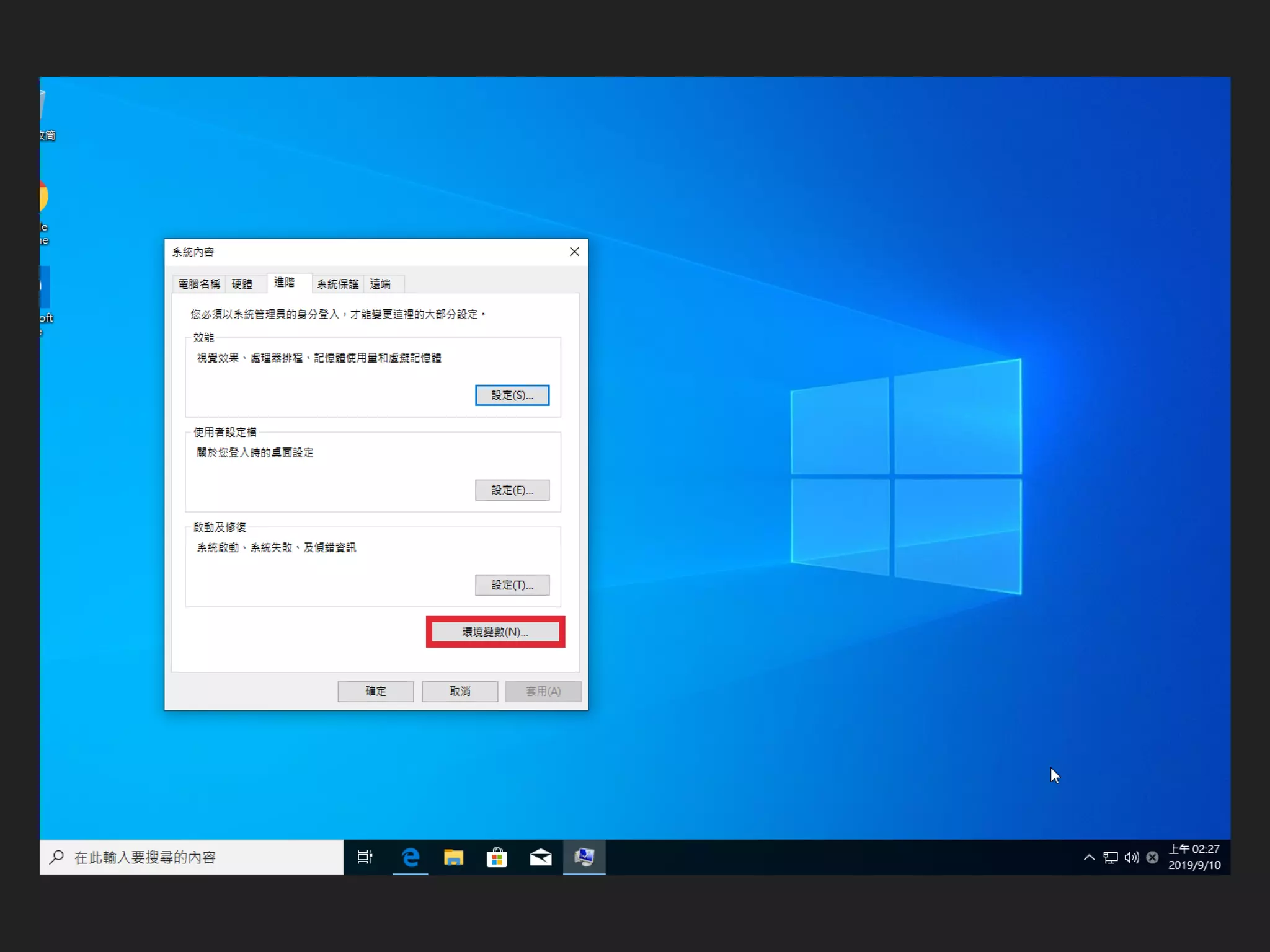Open File Explorer taskbar icon
The height and width of the screenshot is (952, 1270).
click(453, 857)
